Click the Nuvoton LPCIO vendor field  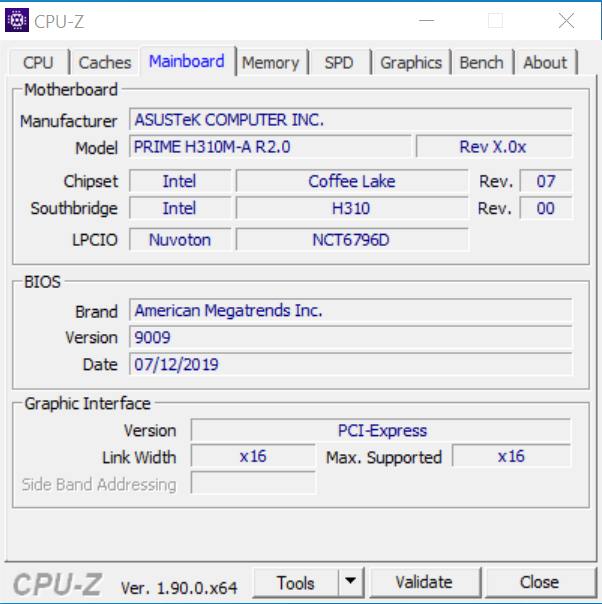click(x=180, y=240)
